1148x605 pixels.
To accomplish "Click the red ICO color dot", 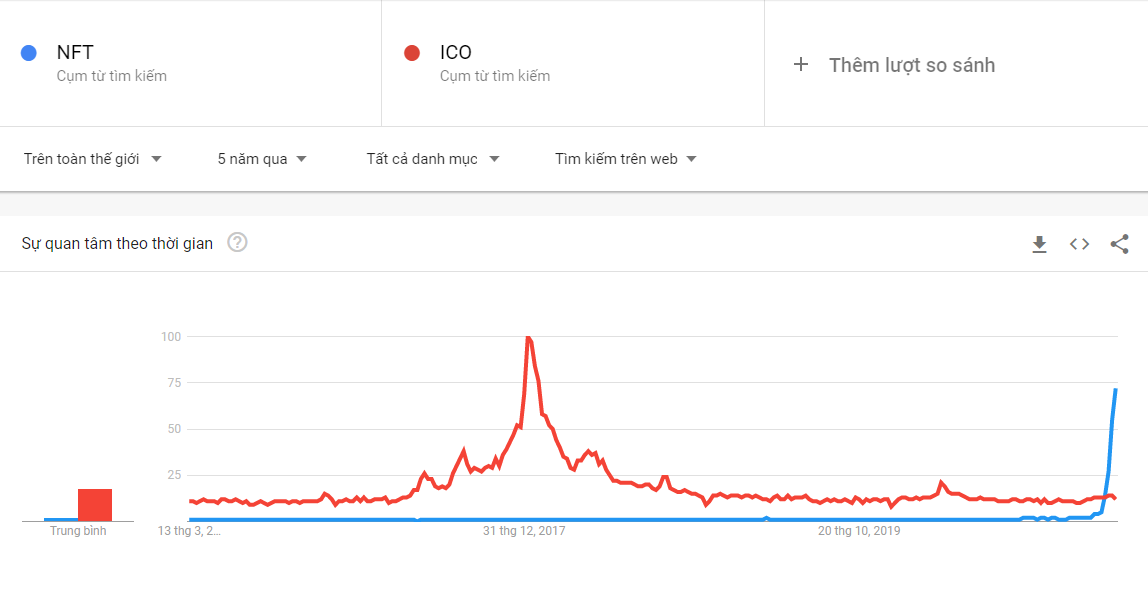I will pos(411,53).
